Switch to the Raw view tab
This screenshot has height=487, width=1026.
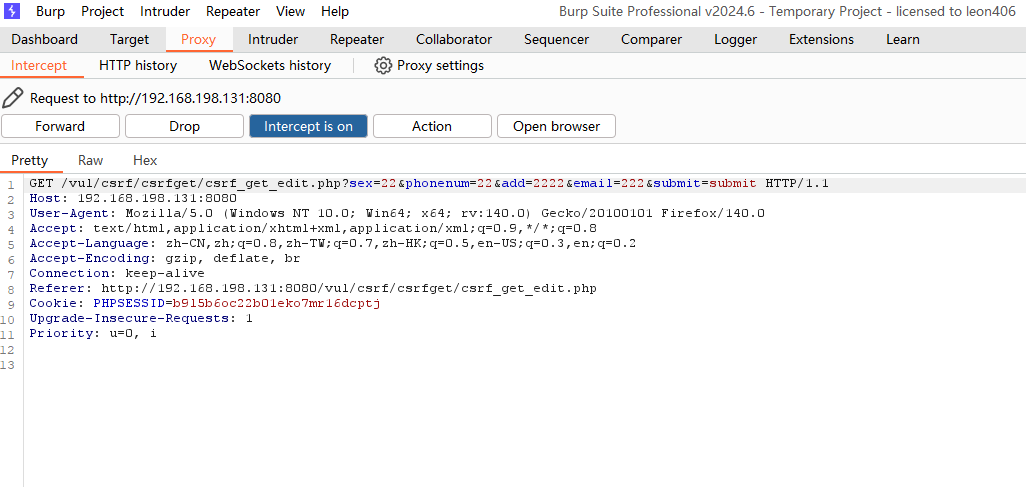click(90, 160)
